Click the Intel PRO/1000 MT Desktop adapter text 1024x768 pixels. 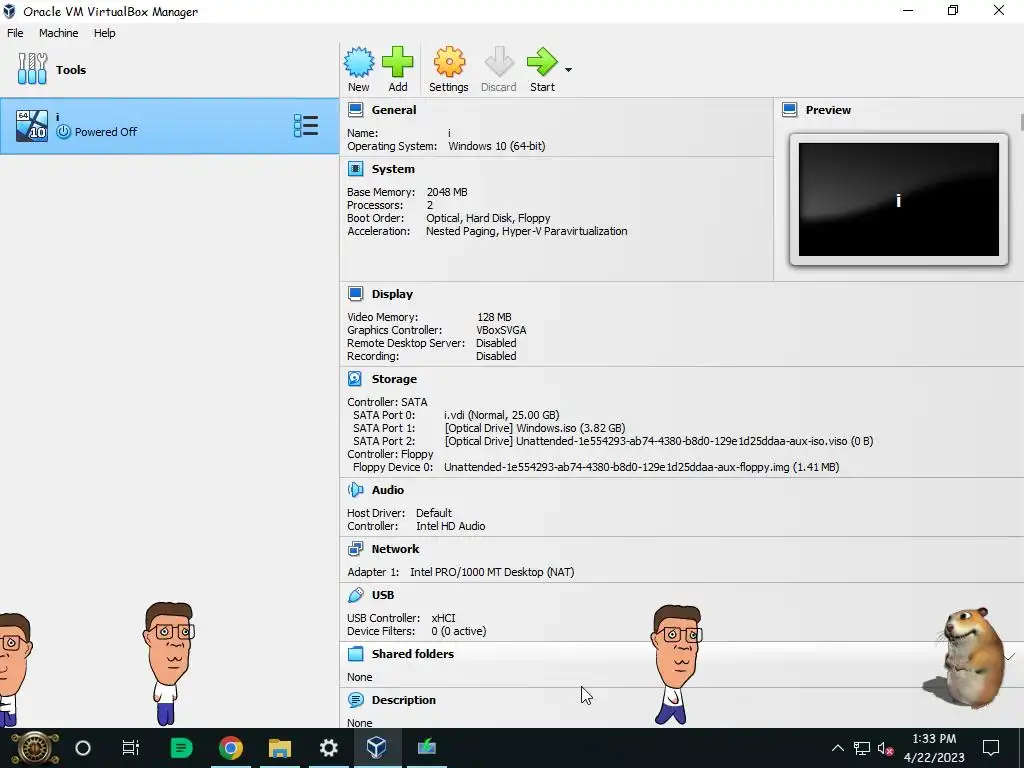[x=492, y=572]
